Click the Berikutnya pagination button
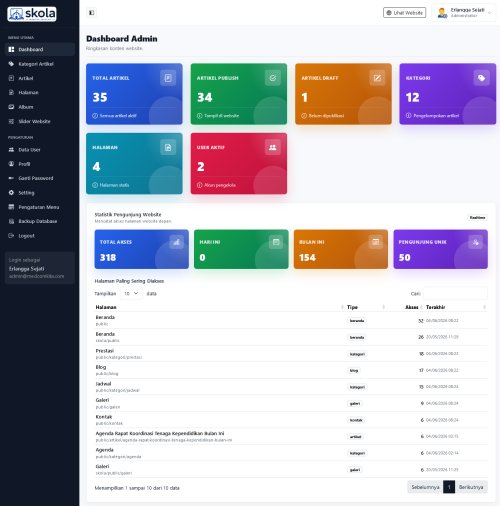 471,487
